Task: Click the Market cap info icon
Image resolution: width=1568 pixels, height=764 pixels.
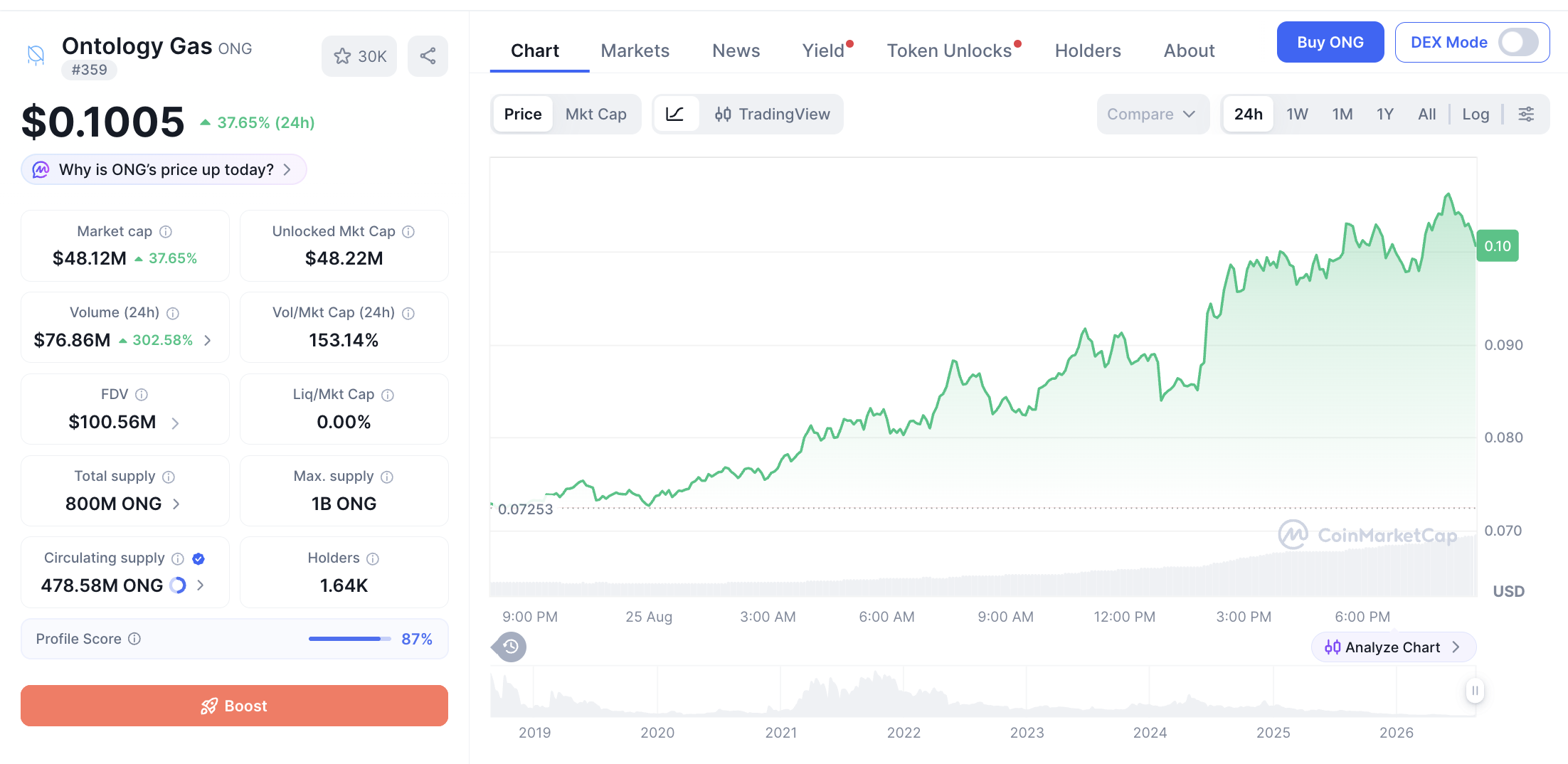Action: 166,232
